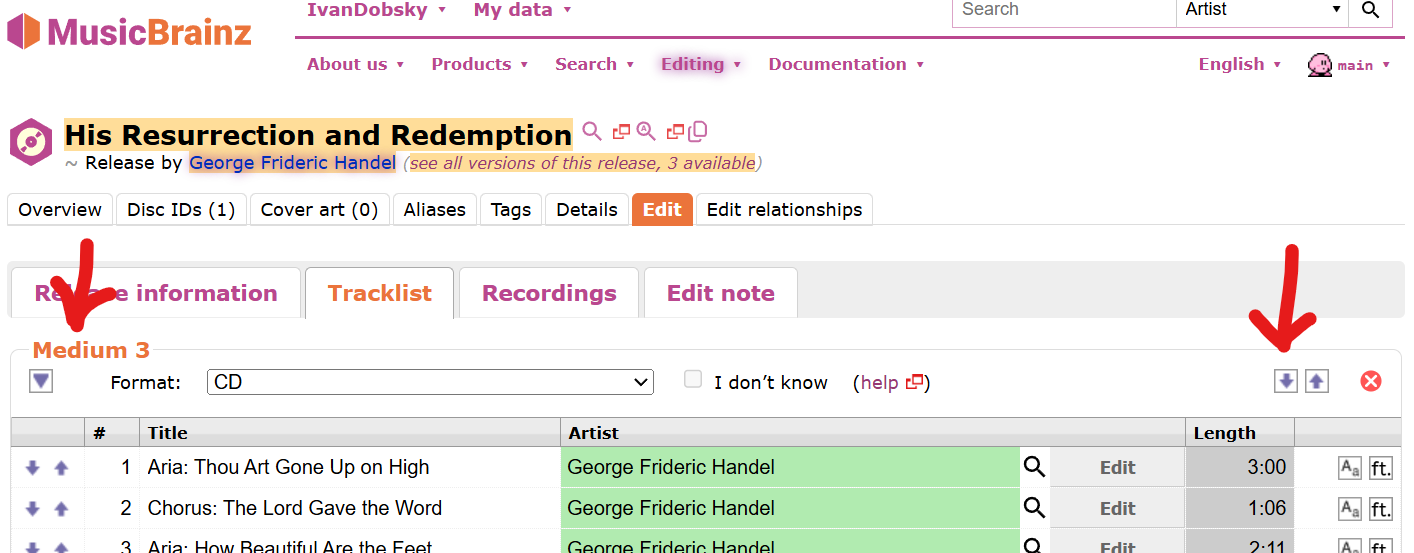Move Medium 3 up with arrow icon
This screenshot has width=1414, height=553.
tap(1317, 381)
